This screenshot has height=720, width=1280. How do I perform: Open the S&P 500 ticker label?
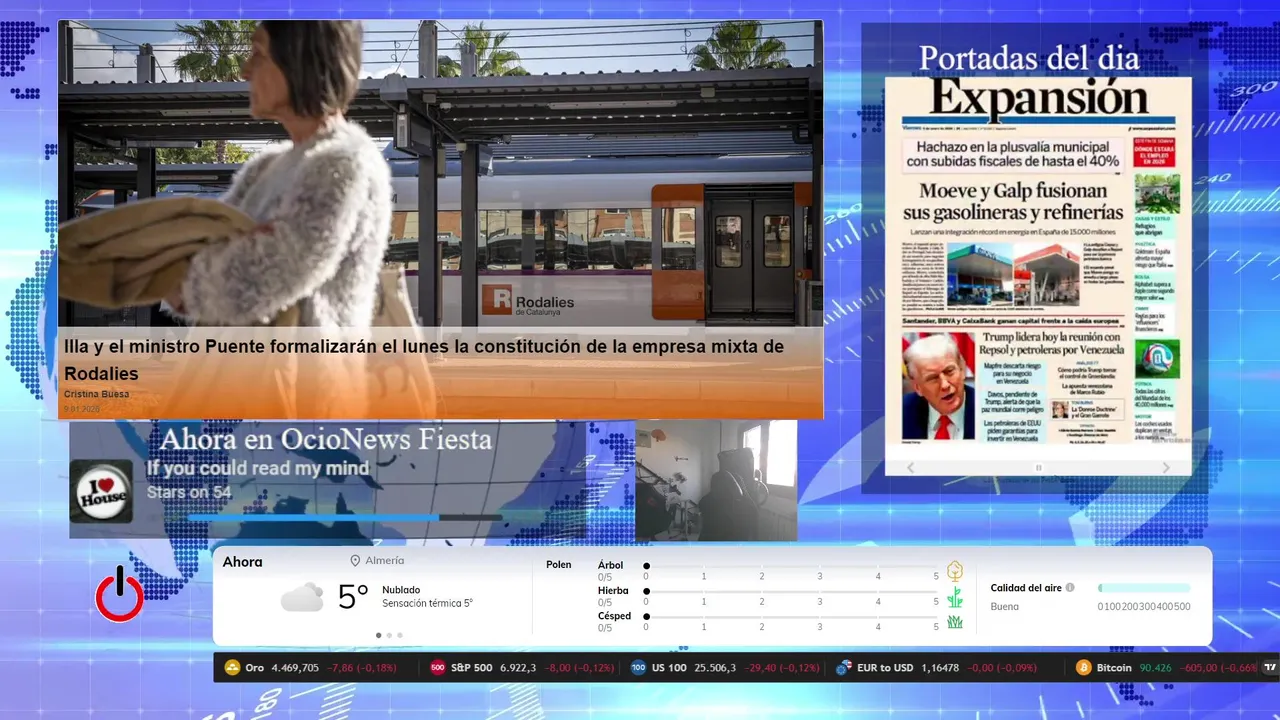click(x=471, y=667)
